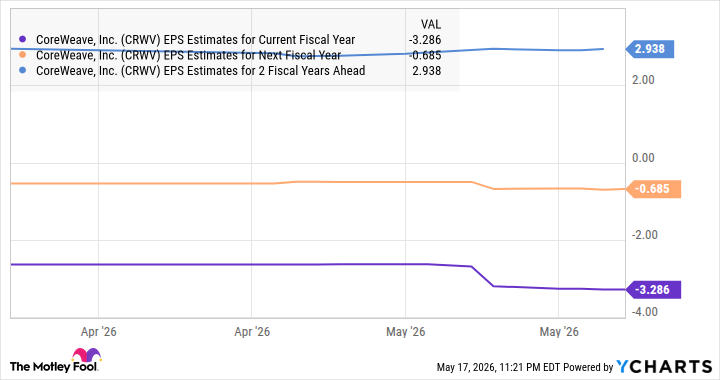The width and height of the screenshot is (720, 380).
Task: Click the Motley Fool logo text
Action: pyautogui.click(x=54, y=367)
